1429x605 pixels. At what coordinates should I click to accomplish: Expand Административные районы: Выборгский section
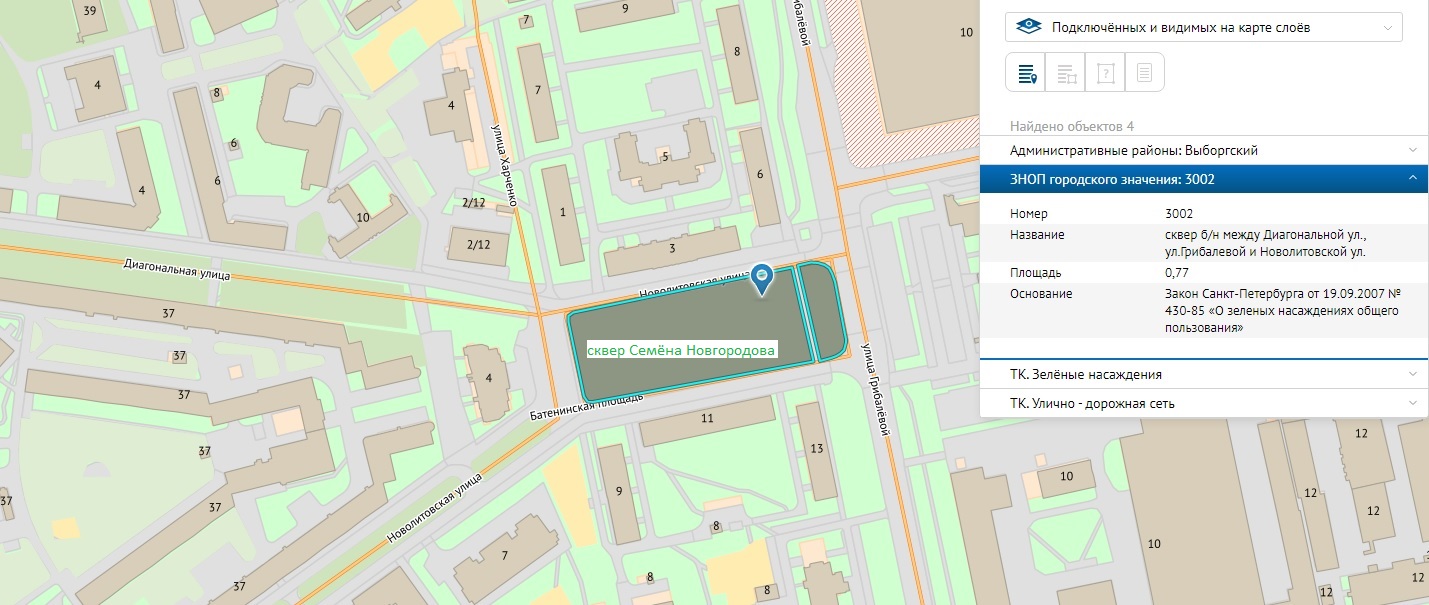(x=1204, y=150)
